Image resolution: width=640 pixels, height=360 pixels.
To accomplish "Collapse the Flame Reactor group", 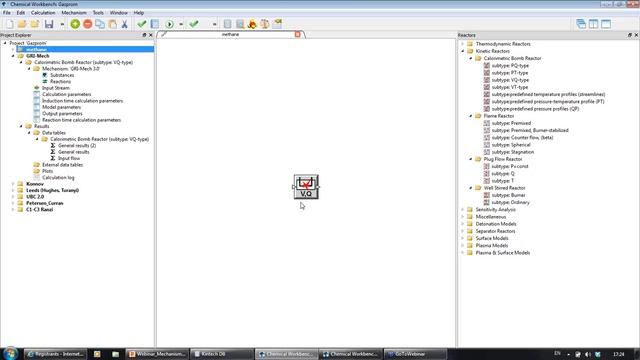I will click(x=471, y=116).
